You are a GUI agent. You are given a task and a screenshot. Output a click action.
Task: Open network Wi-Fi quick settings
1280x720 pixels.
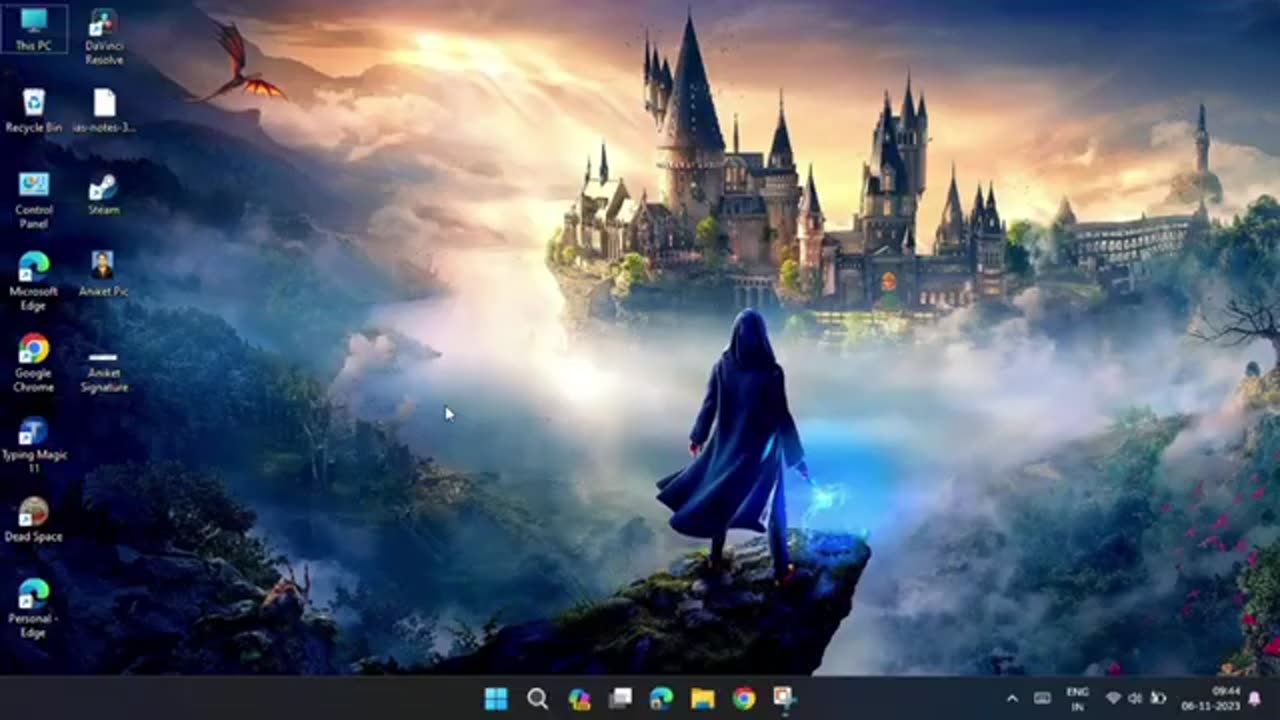point(1113,698)
